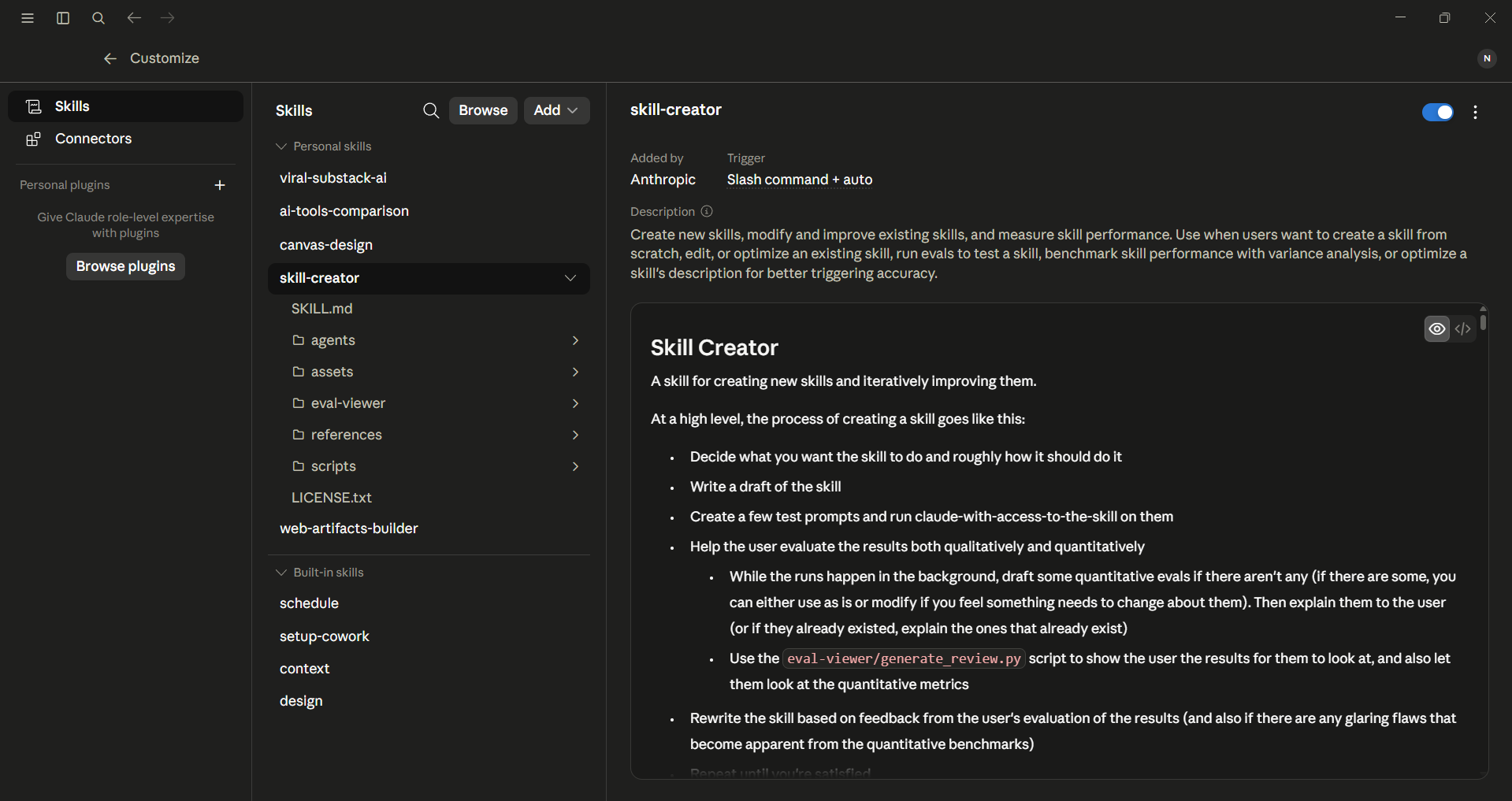
Task: Open the hamburger menu icon
Action: coord(28,18)
